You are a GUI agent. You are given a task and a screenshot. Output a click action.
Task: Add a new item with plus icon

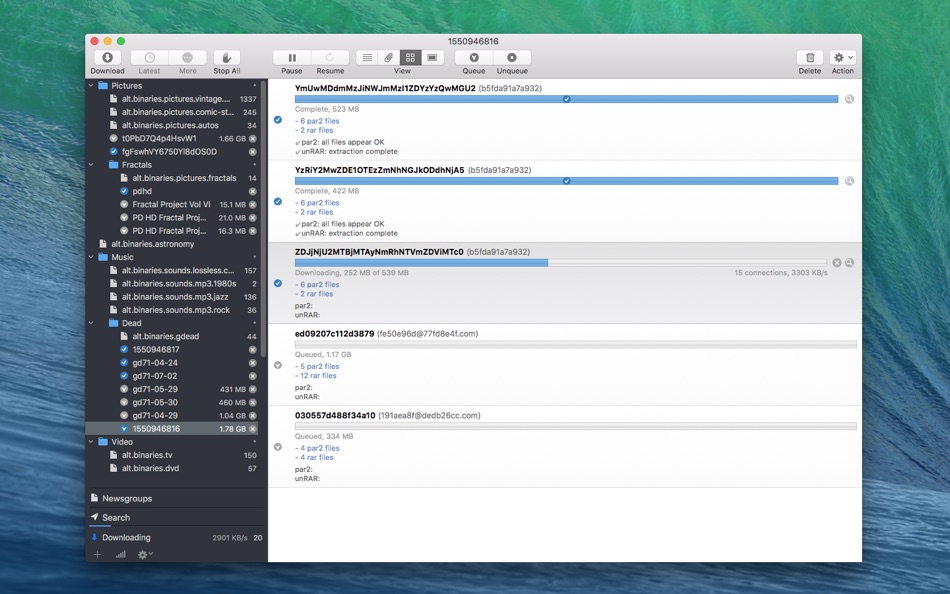click(x=98, y=554)
